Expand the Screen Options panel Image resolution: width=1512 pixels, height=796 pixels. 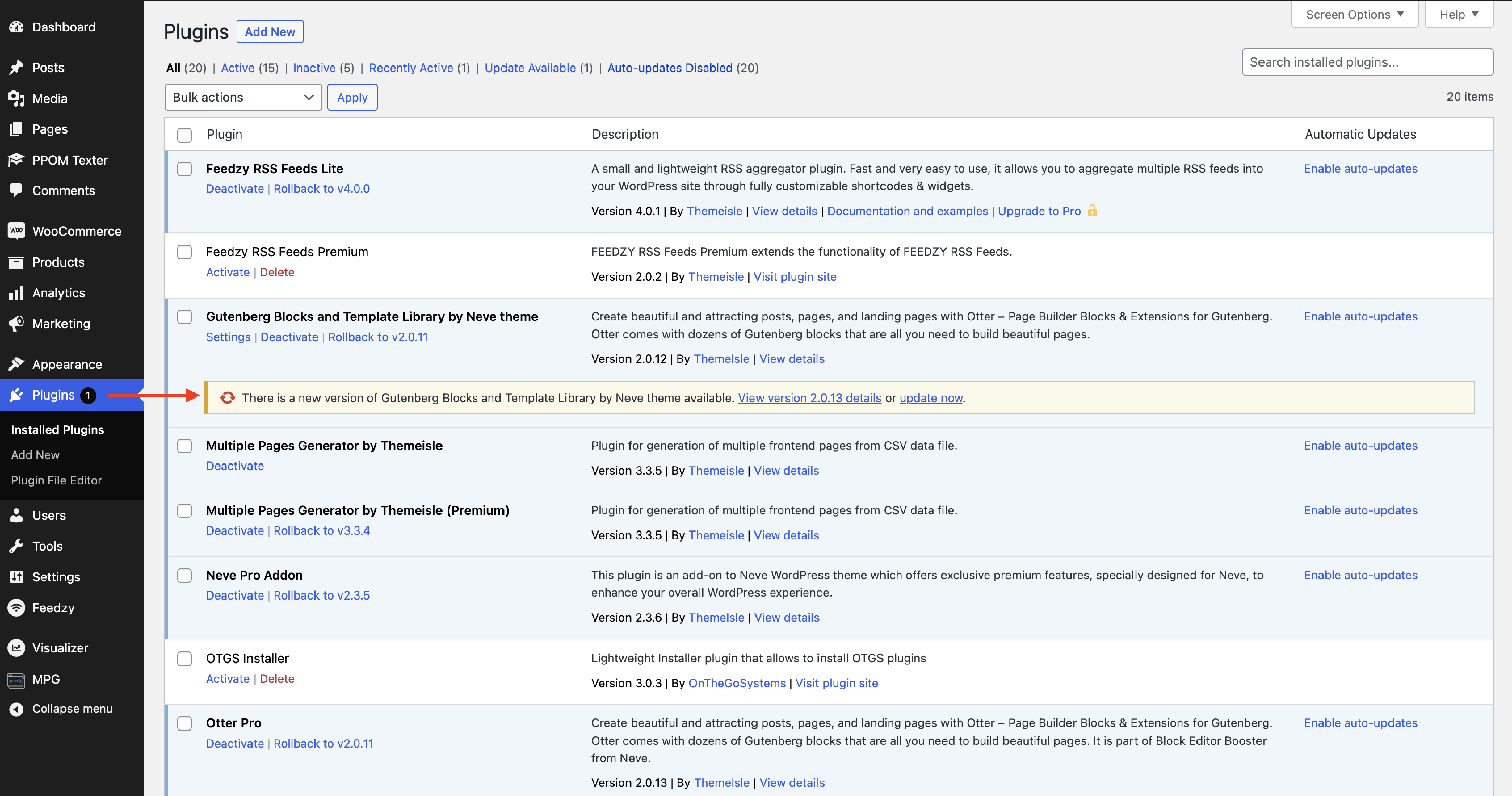coord(1354,14)
